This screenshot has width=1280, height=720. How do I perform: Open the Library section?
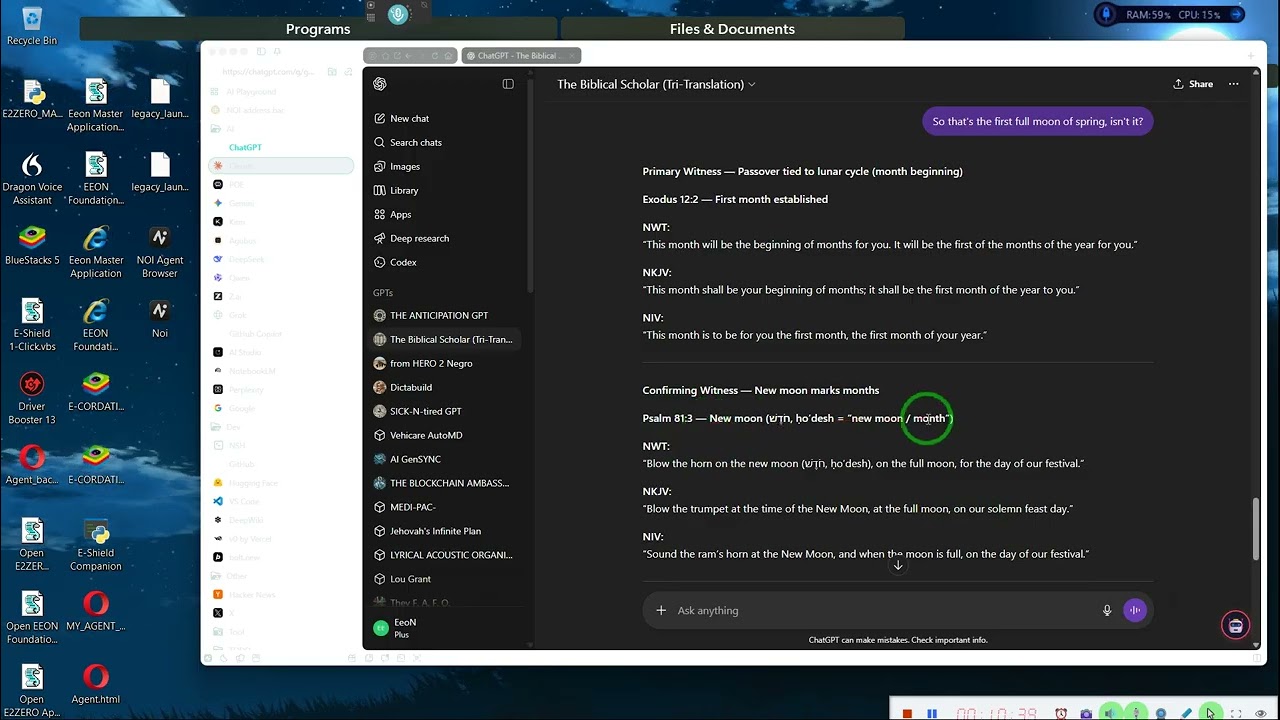tap(444, 190)
